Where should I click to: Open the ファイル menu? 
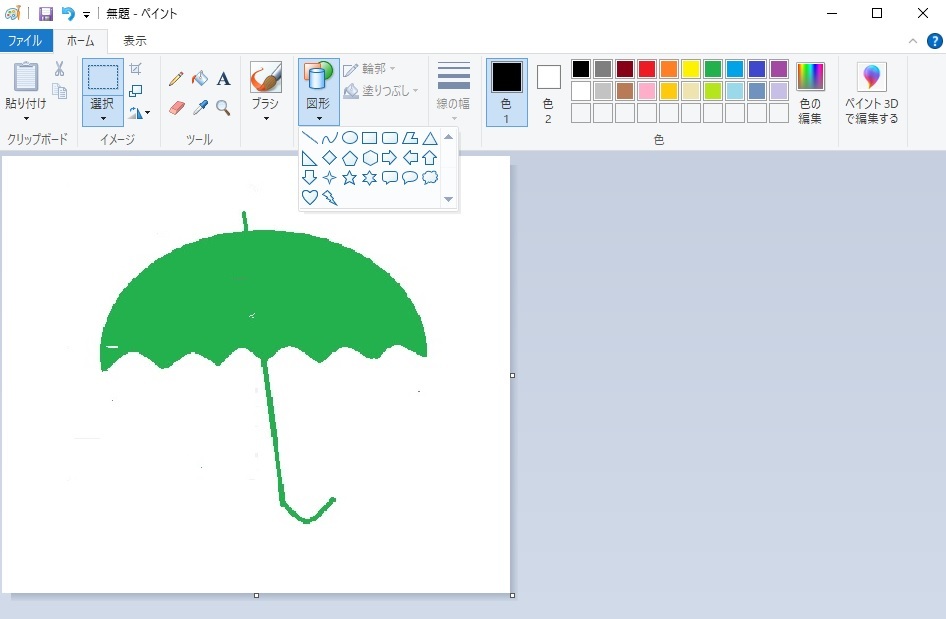(x=26, y=41)
